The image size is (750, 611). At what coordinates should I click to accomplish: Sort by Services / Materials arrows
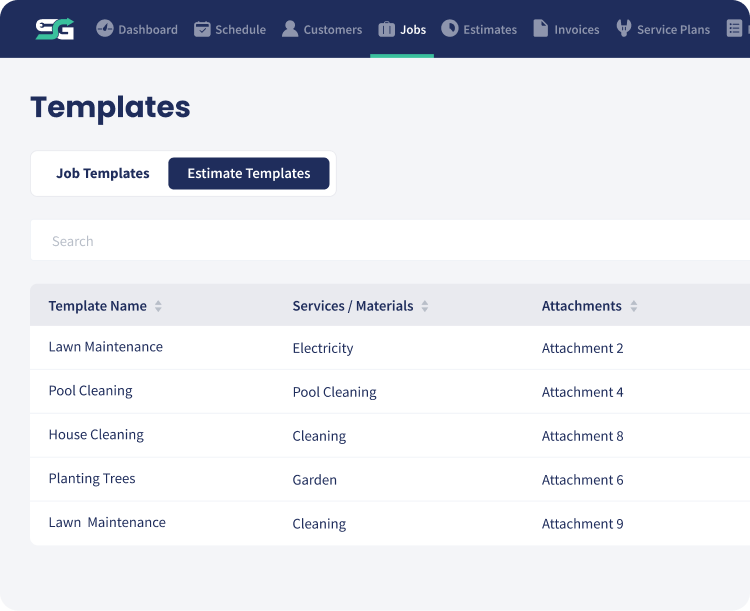pyautogui.click(x=425, y=306)
